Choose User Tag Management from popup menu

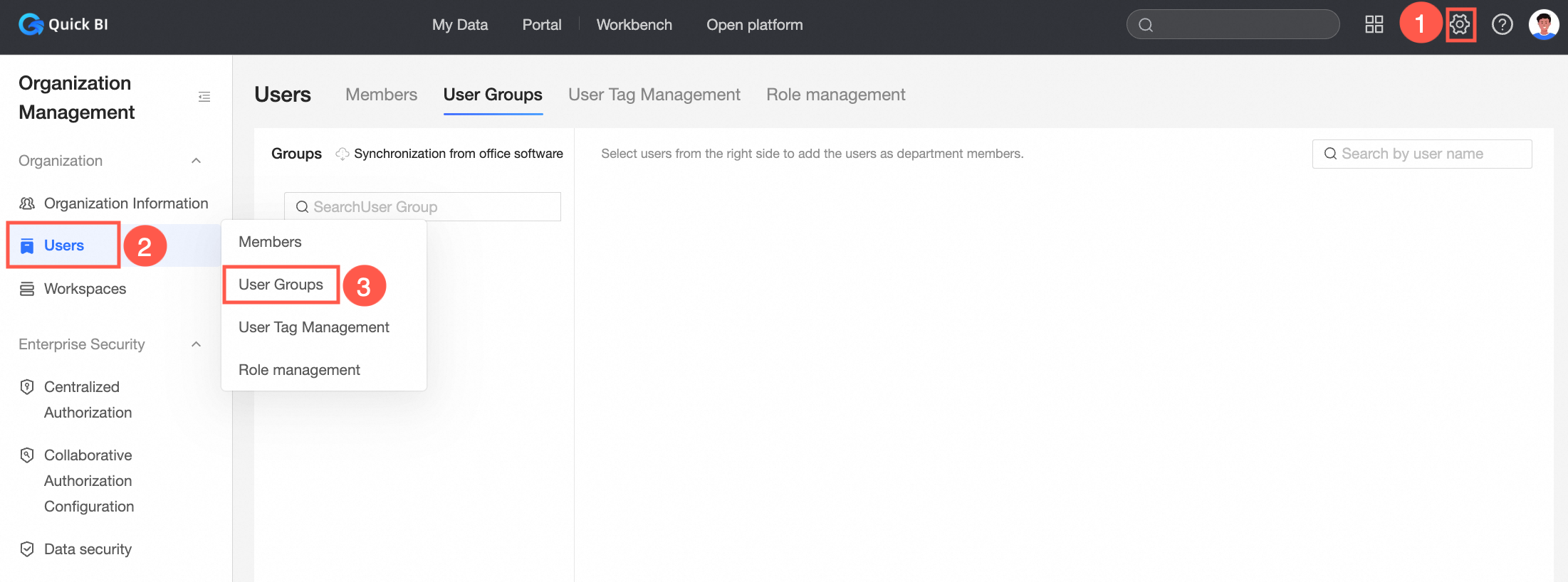click(x=313, y=327)
